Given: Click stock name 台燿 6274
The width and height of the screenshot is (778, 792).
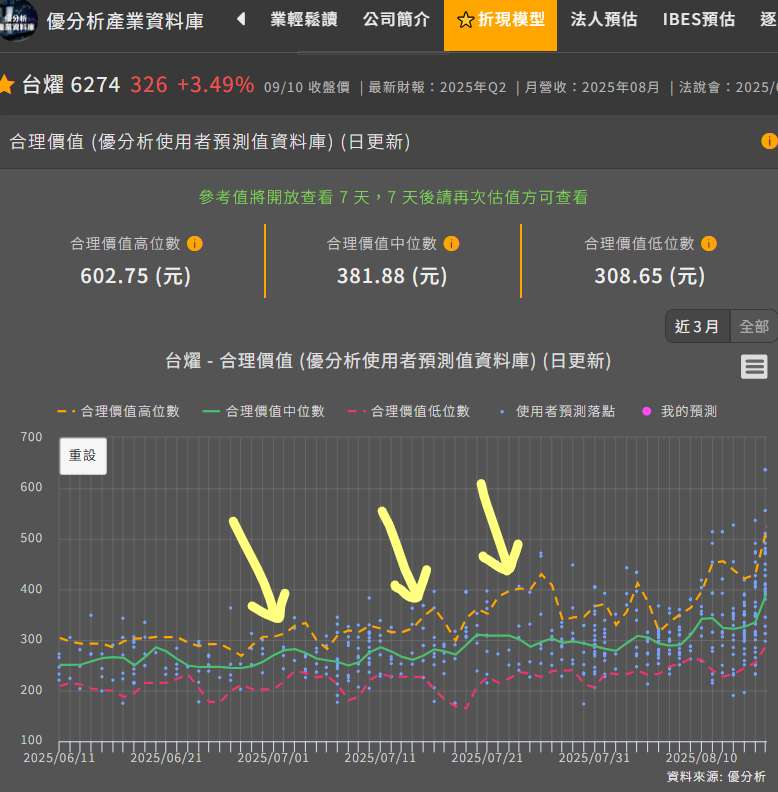Looking at the screenshot, I should (71, 84).
